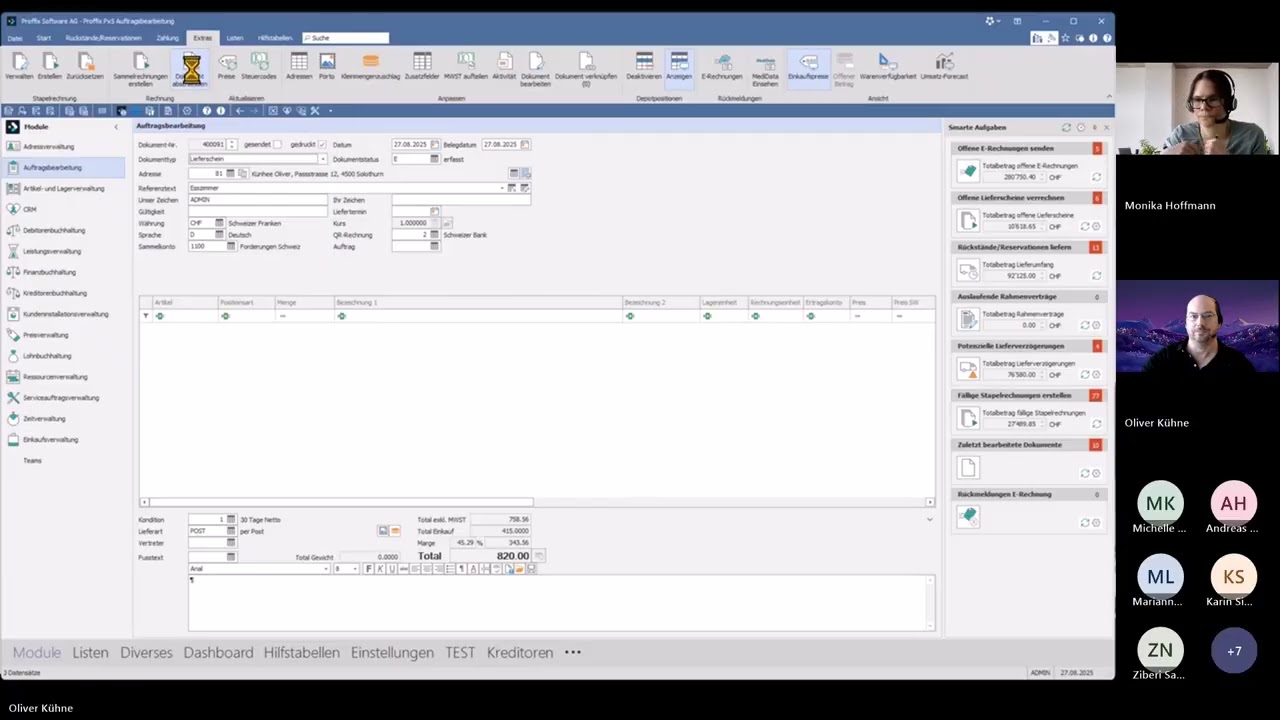Select Dashboard in the bottom navigation
The image size is (1280, 720).
point(218,652)
